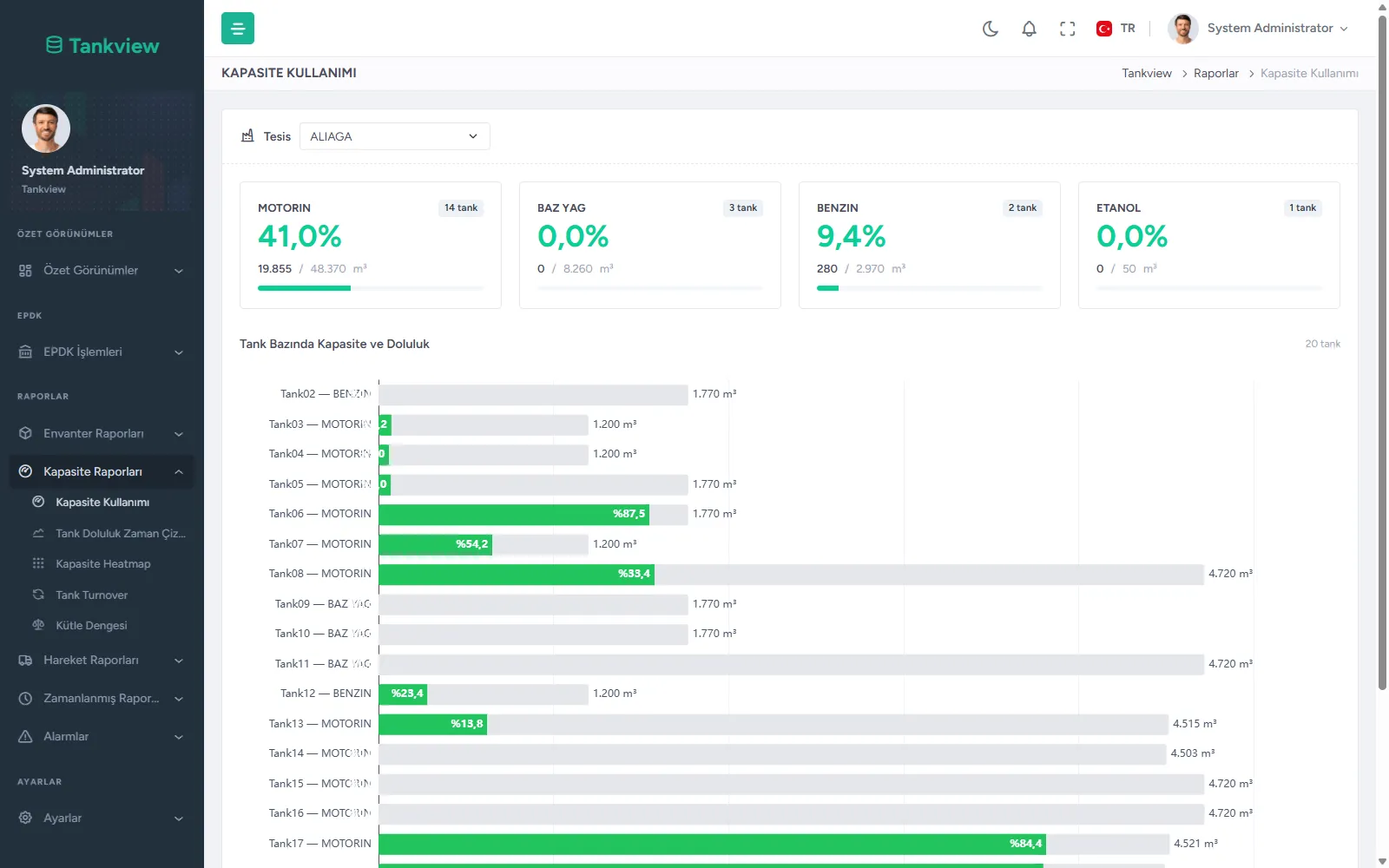This screenshot has height=868, width=1389.
Task: Open the notifications bell
Action: pyautogui.click(x=1029, y=29)
